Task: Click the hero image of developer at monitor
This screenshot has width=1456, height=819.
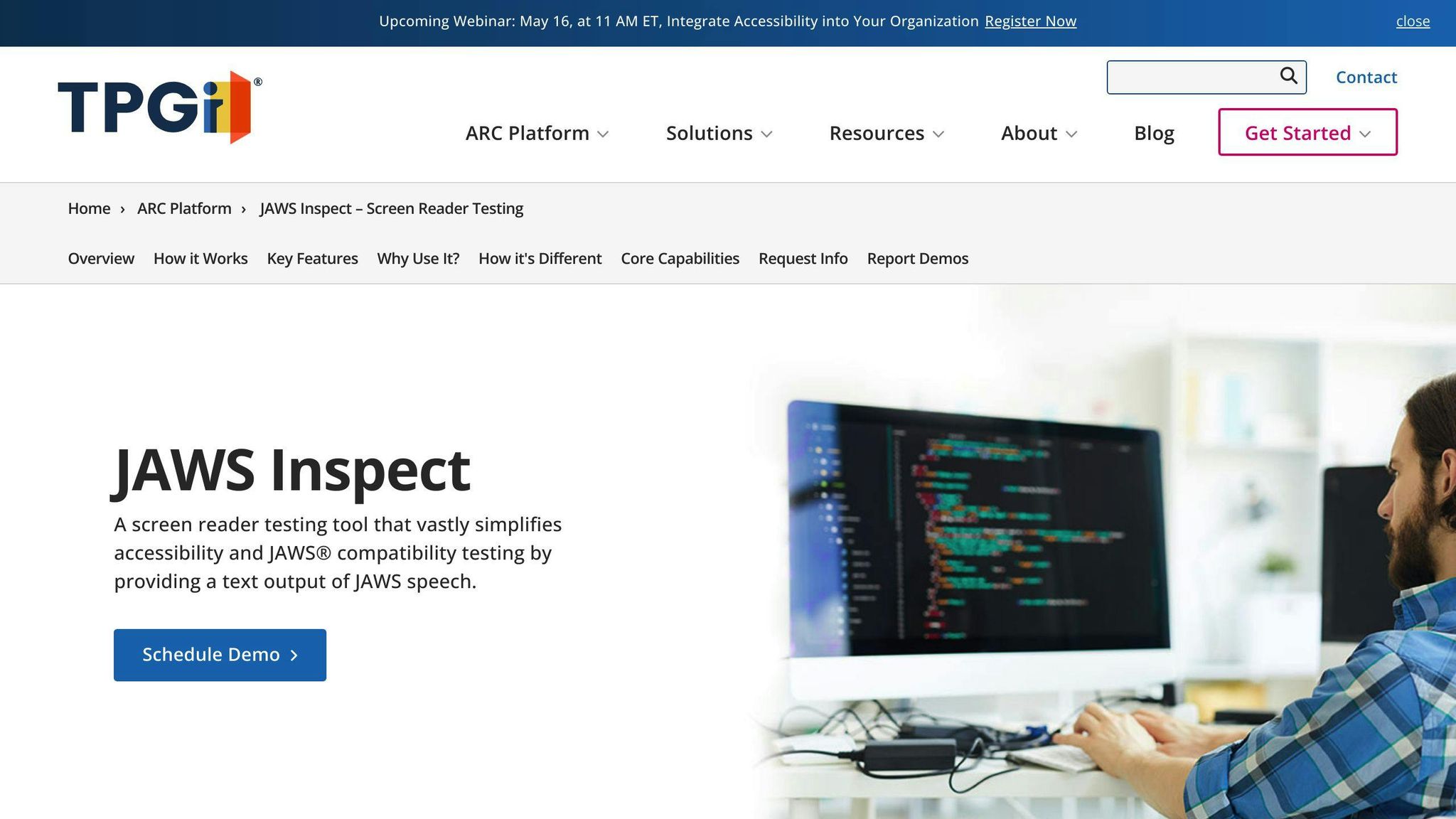Action: tap(1102, 552)
